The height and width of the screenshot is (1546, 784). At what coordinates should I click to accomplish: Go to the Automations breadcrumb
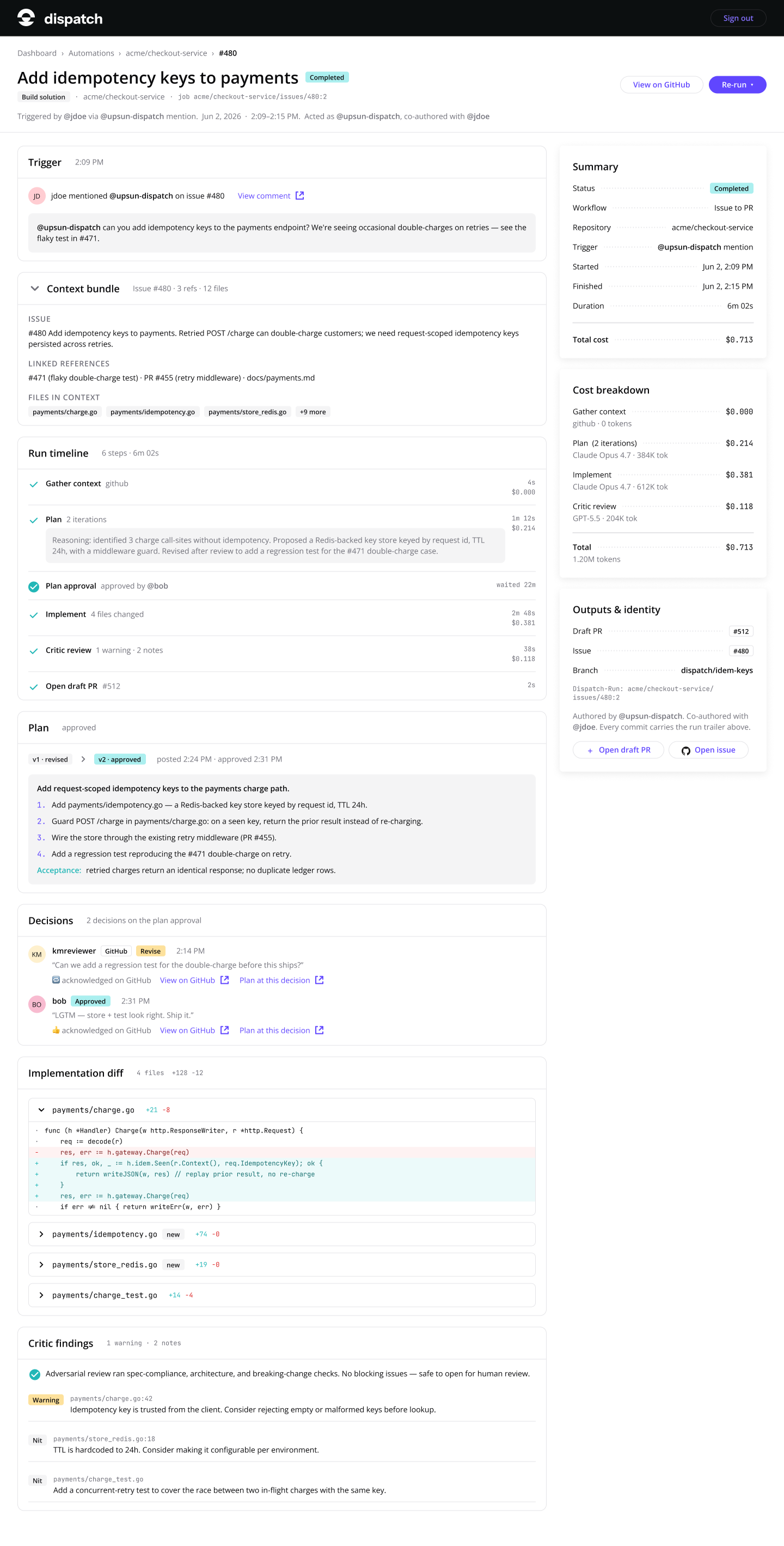point(91,53)
